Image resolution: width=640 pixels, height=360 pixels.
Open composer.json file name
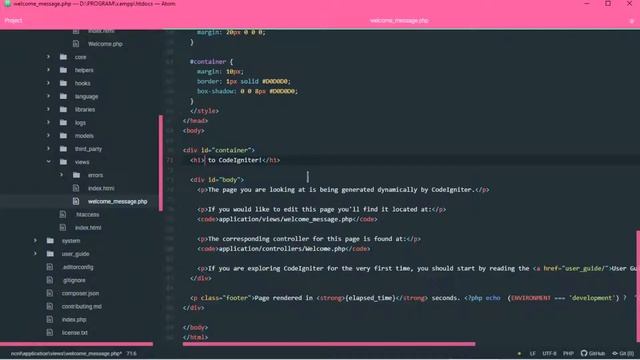click(80, 293)
